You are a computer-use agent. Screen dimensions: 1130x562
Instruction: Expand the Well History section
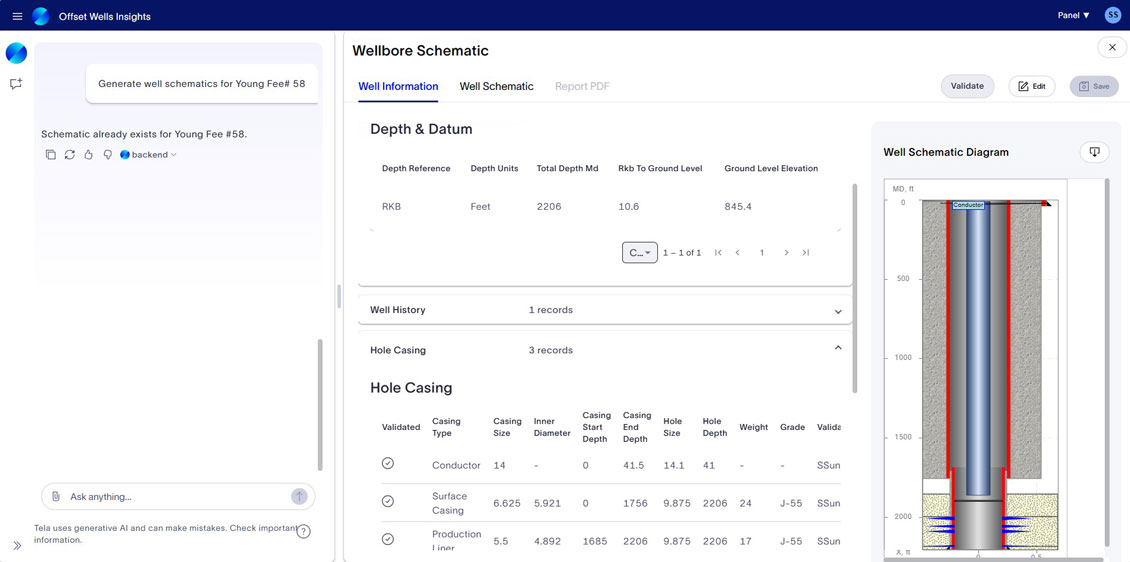point(605,311)
